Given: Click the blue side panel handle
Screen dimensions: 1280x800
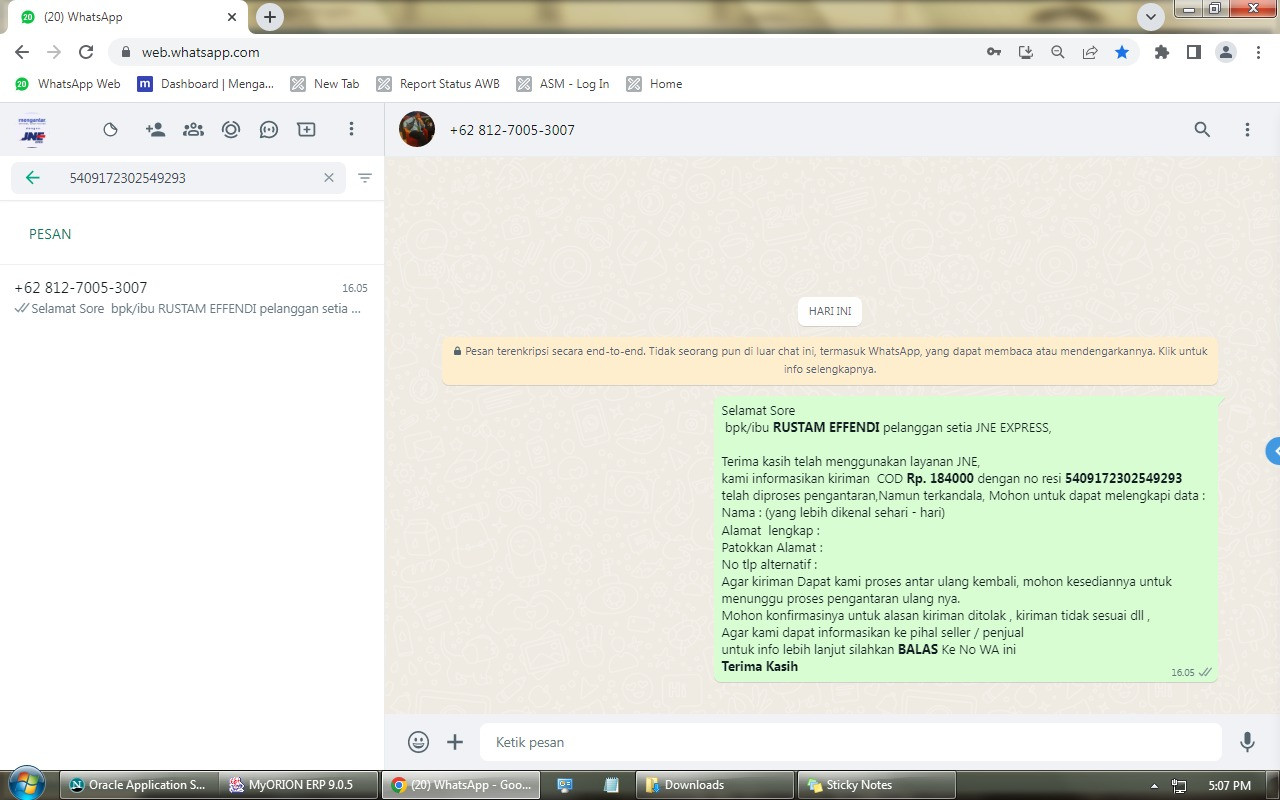Looking at the screenshot, I should click(1273, 451).
